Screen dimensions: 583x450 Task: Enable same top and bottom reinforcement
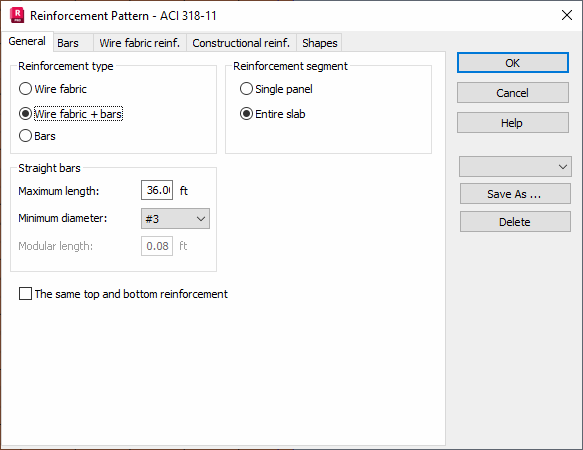pos(25,294)
